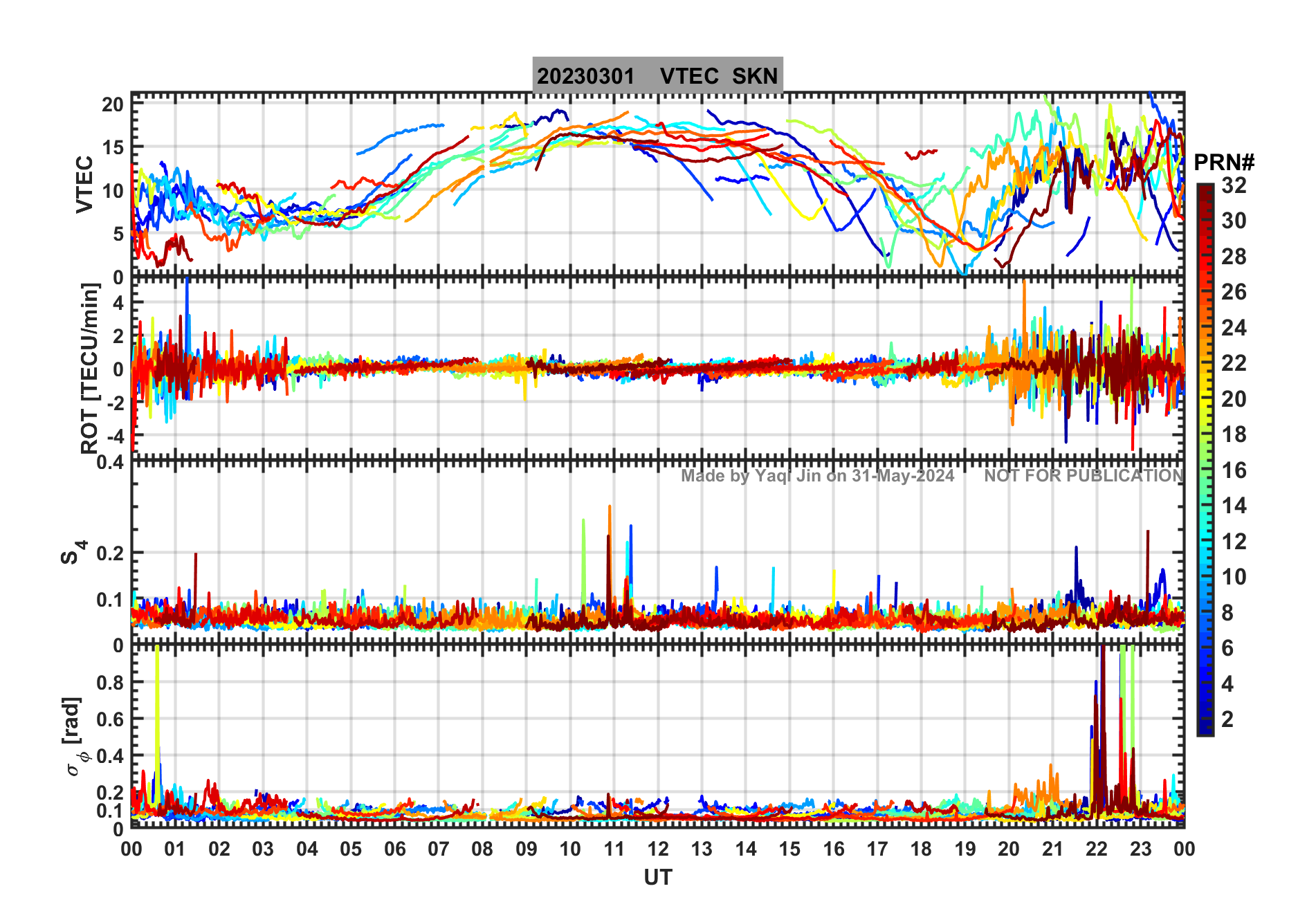Click x-axis tick label 22
Screen dimensions: 1316x920
click(1097, 849)
